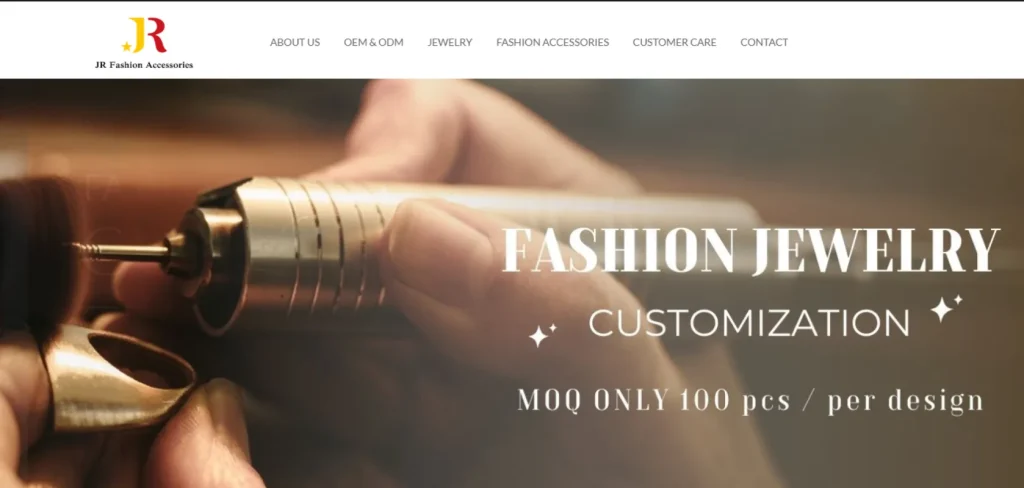Click sparkle icon right of CUSTOMIZATION
Image resolution: width=1024 pixels, height=488 pixels.
(x=945, y=308)
